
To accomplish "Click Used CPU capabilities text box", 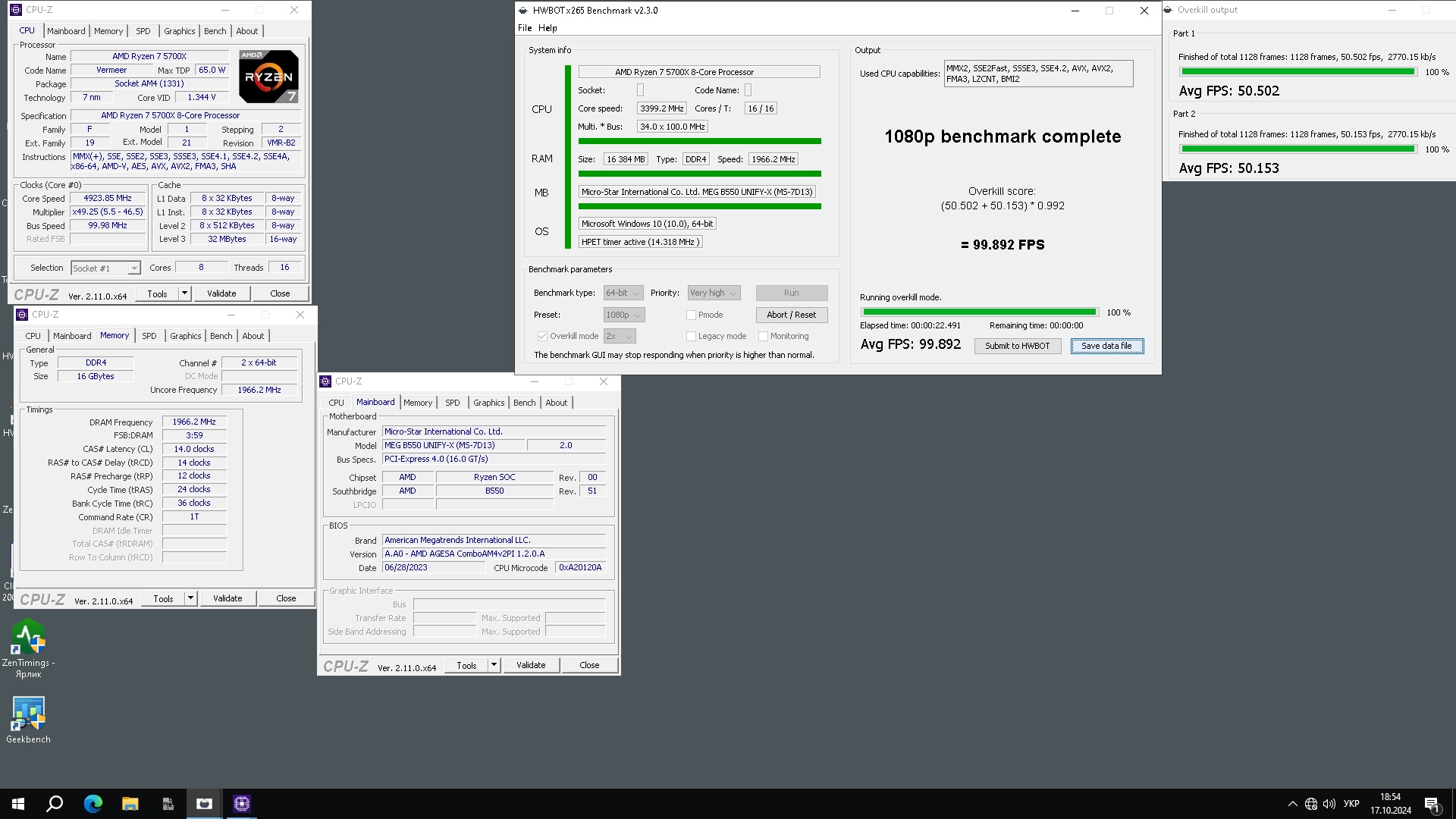I will click(1038, 74).
